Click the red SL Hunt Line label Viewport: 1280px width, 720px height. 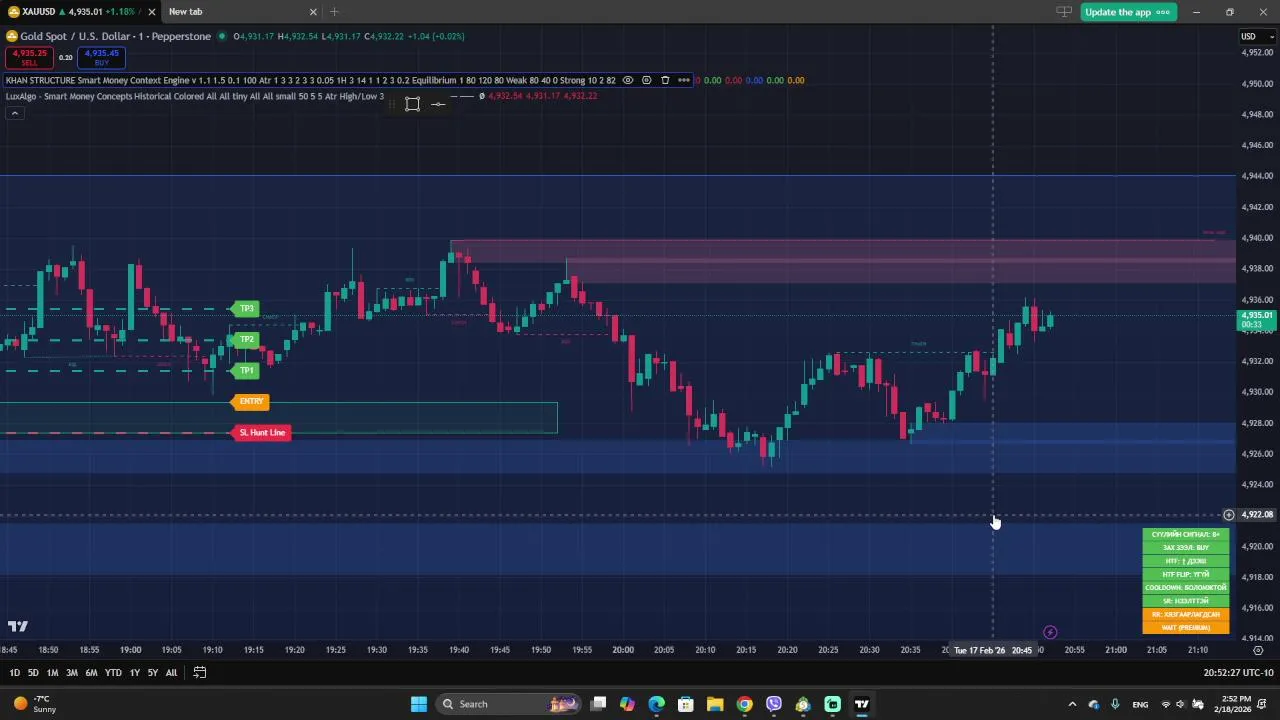(262, 432)
